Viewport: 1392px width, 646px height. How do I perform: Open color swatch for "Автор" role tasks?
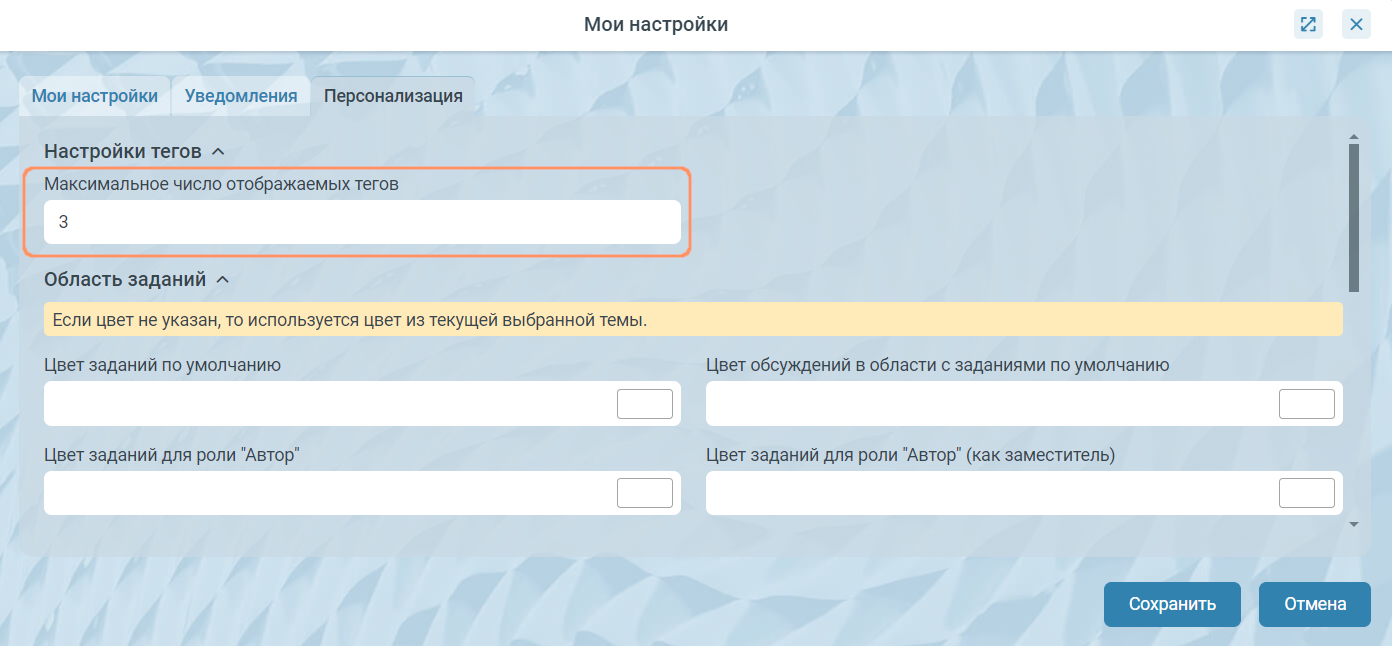click(x=645, y=493)
